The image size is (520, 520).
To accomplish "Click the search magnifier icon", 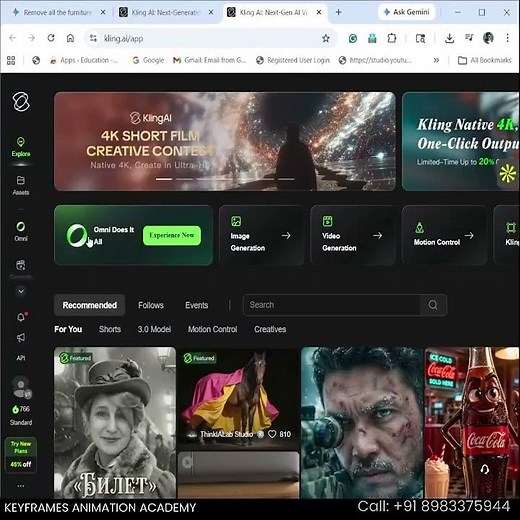I will pyautogui.click(x=433, y=305).
